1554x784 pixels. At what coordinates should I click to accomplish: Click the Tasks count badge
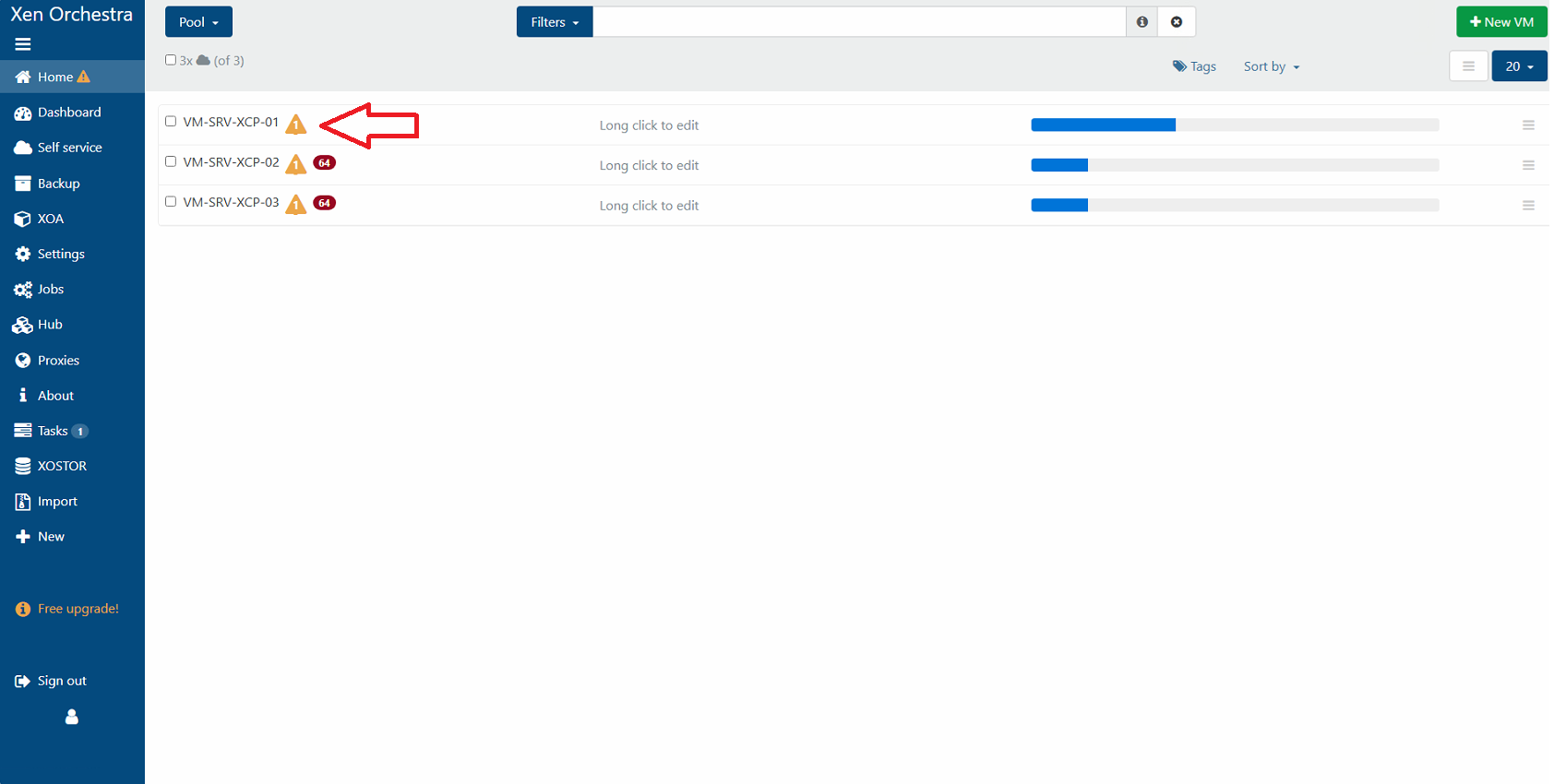pos(80,432)
